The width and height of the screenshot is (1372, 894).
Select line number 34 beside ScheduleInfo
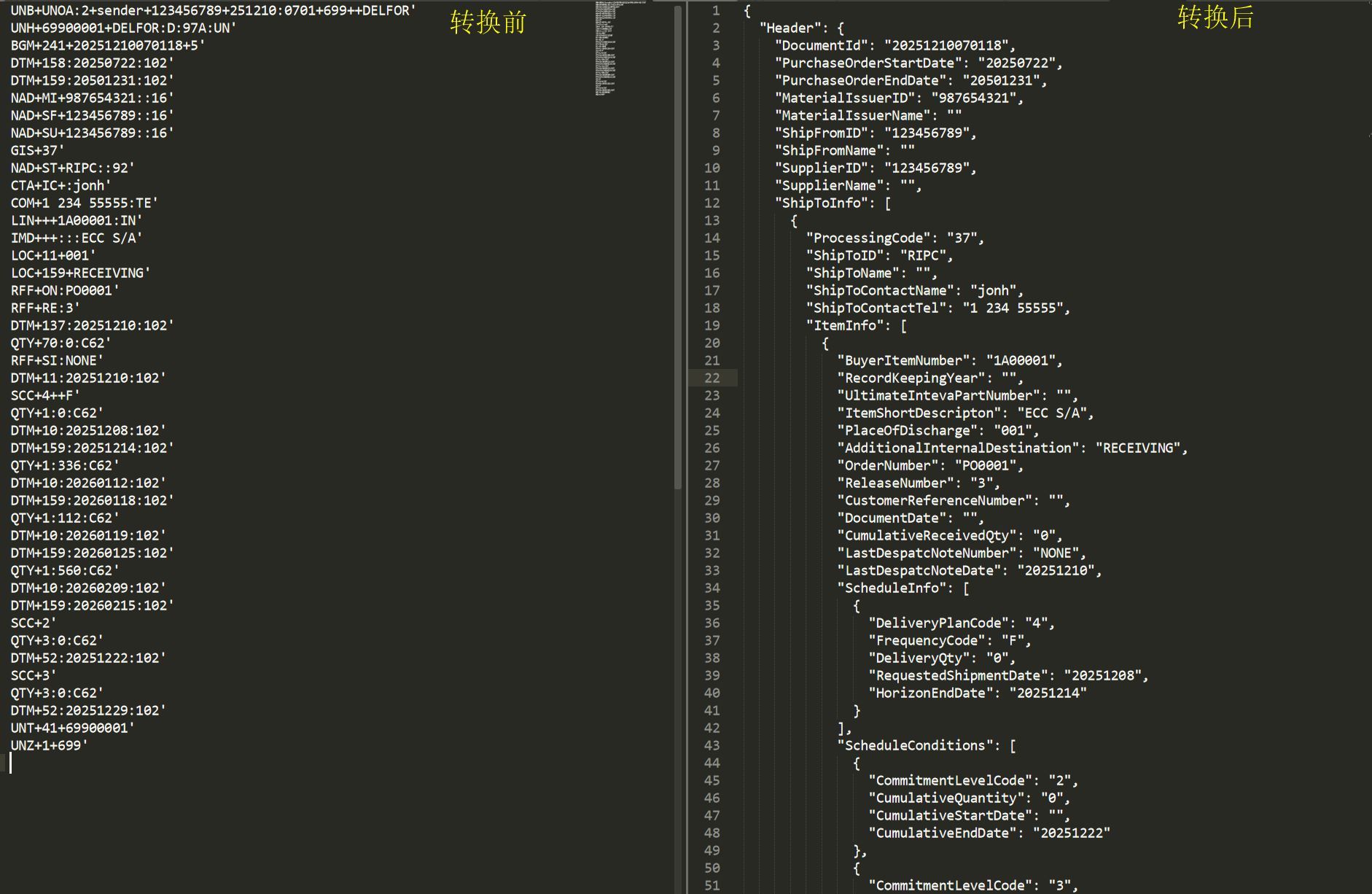tap(712, 588)
